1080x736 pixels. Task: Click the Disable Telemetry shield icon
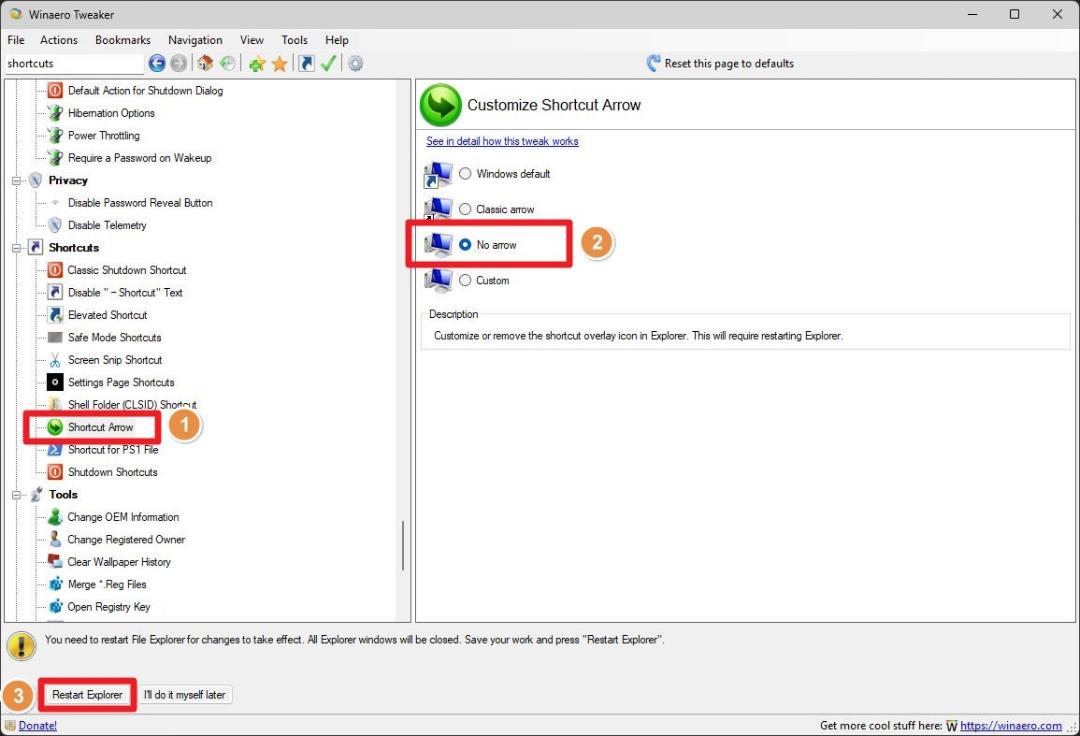click(55, 225)
